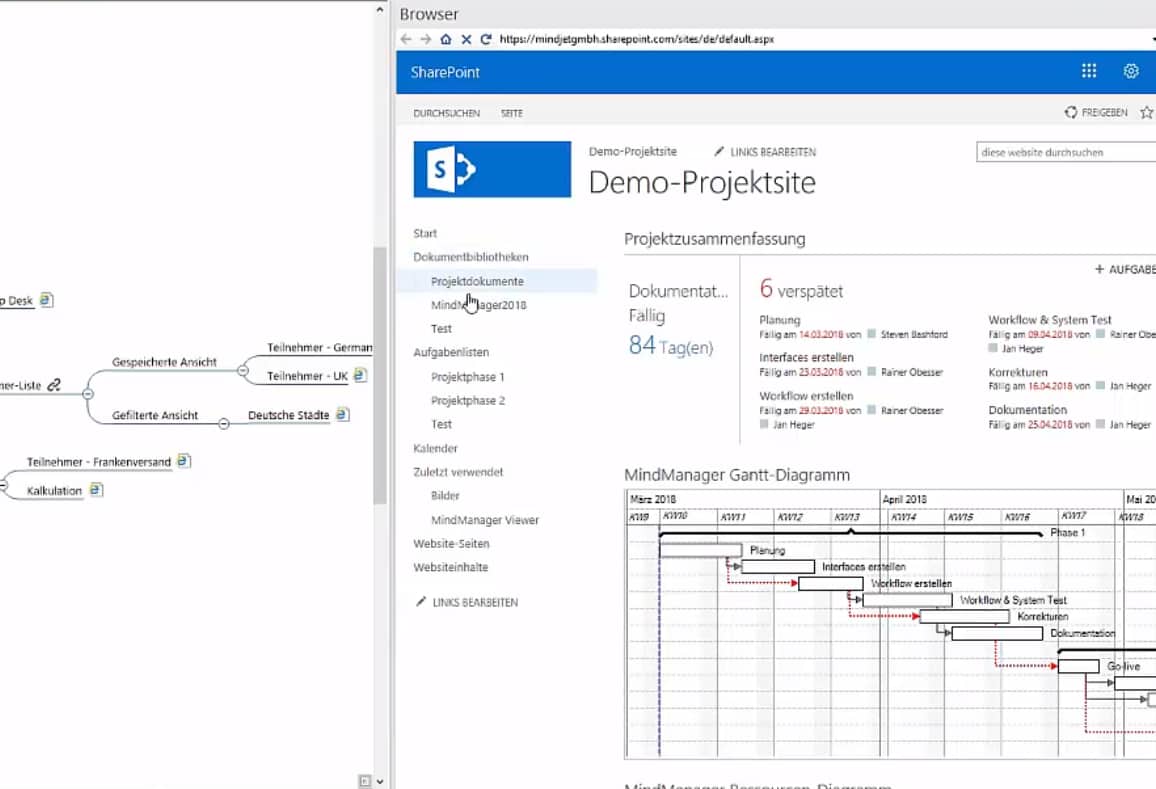Open the SharePoint settings gear
This screenshot has width=1156, height=789.
tap(1130, 70)
